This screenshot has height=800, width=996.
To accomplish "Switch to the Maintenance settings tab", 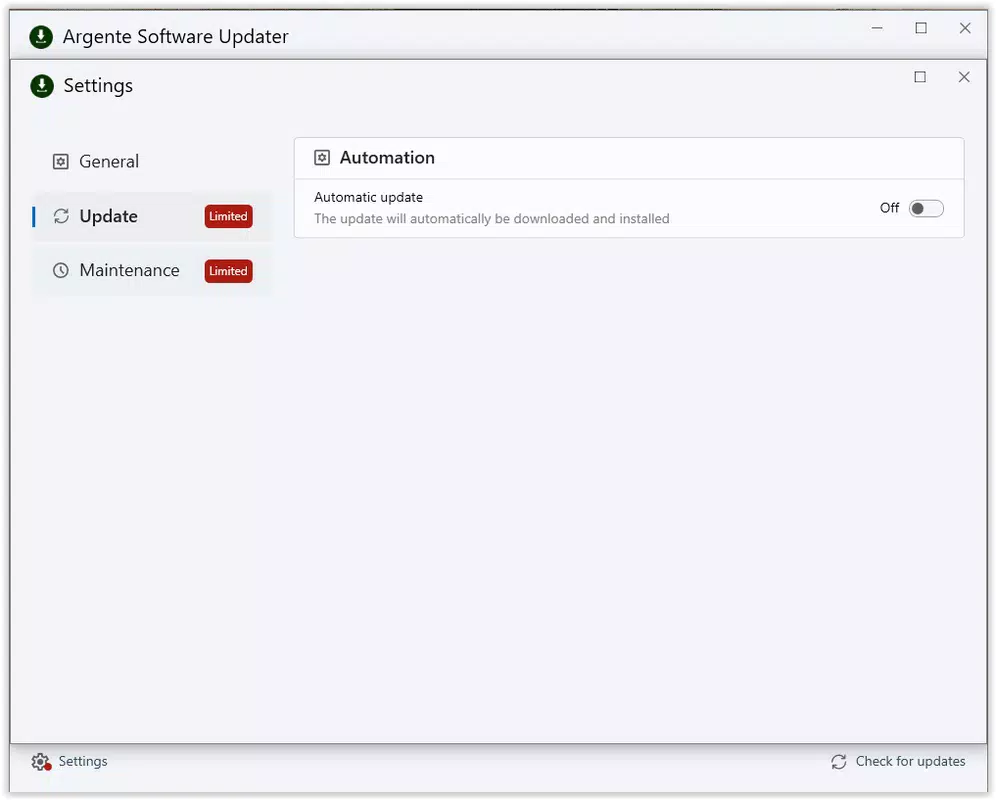I will pyautogui.click(x=152, y=271).
